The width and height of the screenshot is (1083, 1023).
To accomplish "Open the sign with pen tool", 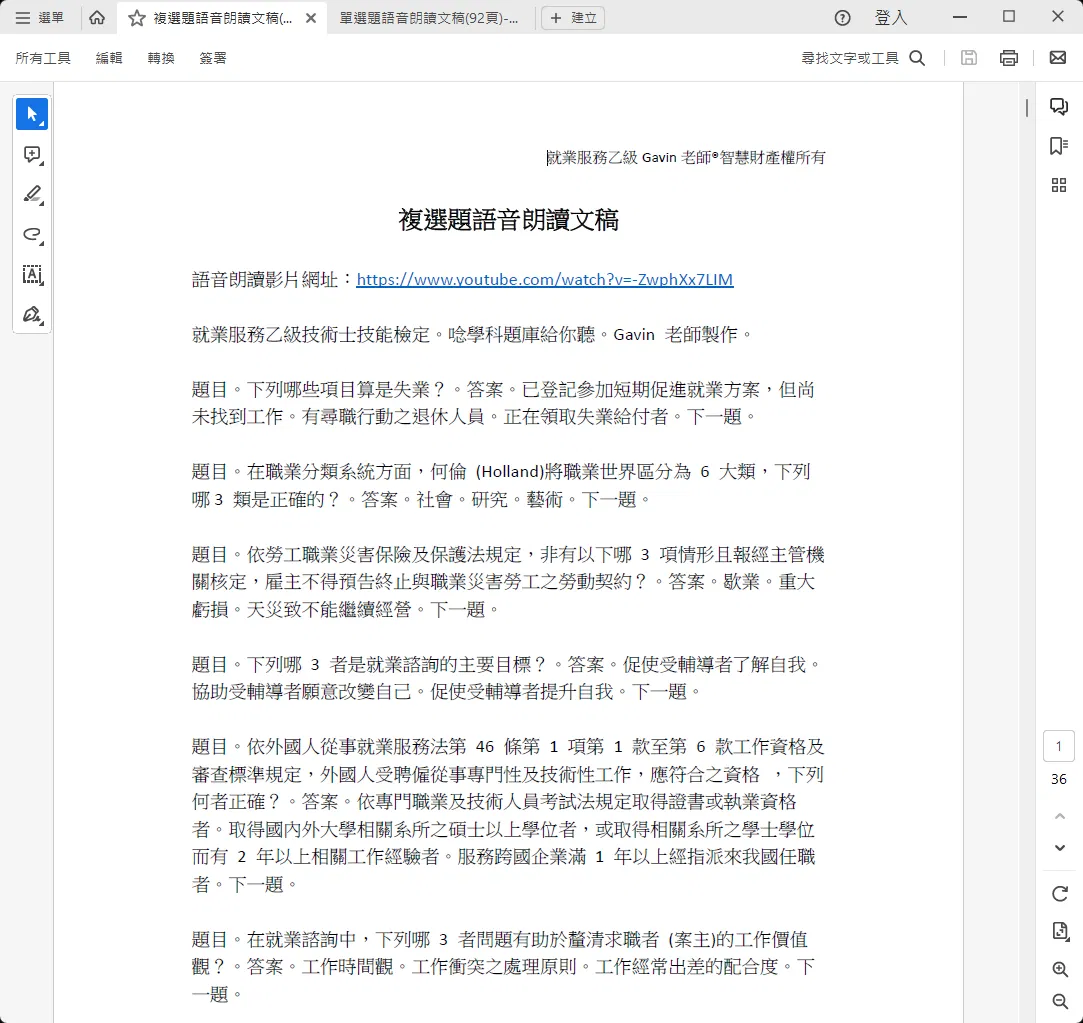I will (x=32, y=315).
